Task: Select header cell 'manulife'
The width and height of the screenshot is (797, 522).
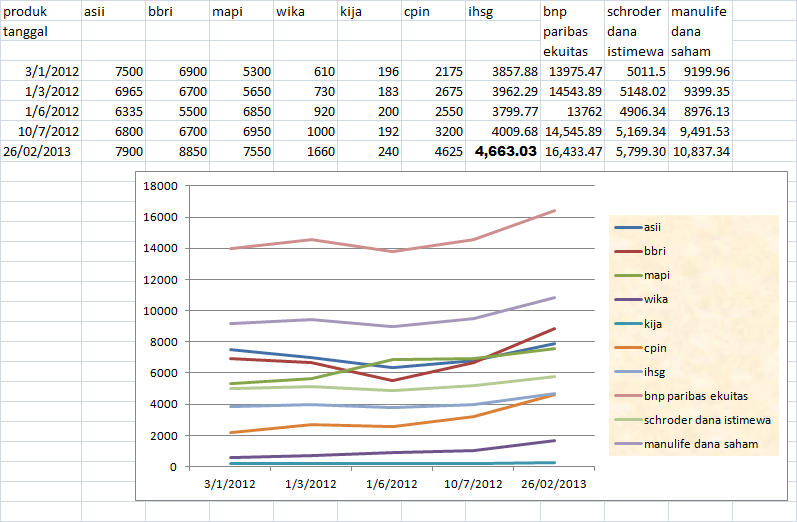Action: point(700,11)
